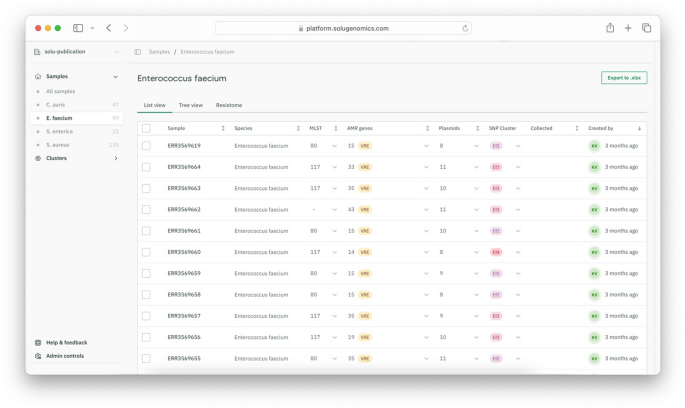Open Admin controls icon
Image resolution: width=685 pixels, height=408 pixels.
click(x=38, y=356)
